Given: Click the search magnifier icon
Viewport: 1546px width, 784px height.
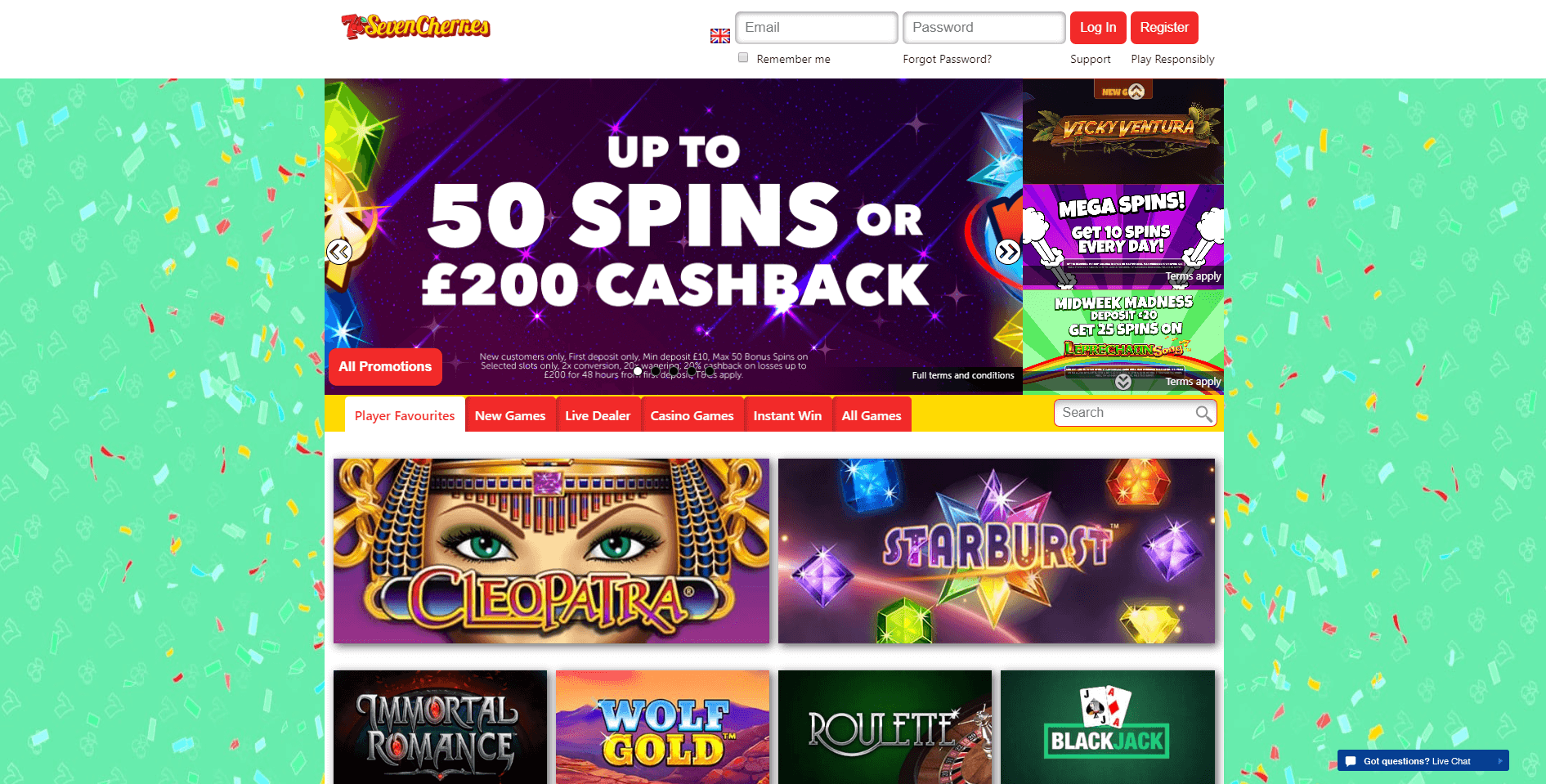Looking at the screenshot, I should (x=1203, y=414).
